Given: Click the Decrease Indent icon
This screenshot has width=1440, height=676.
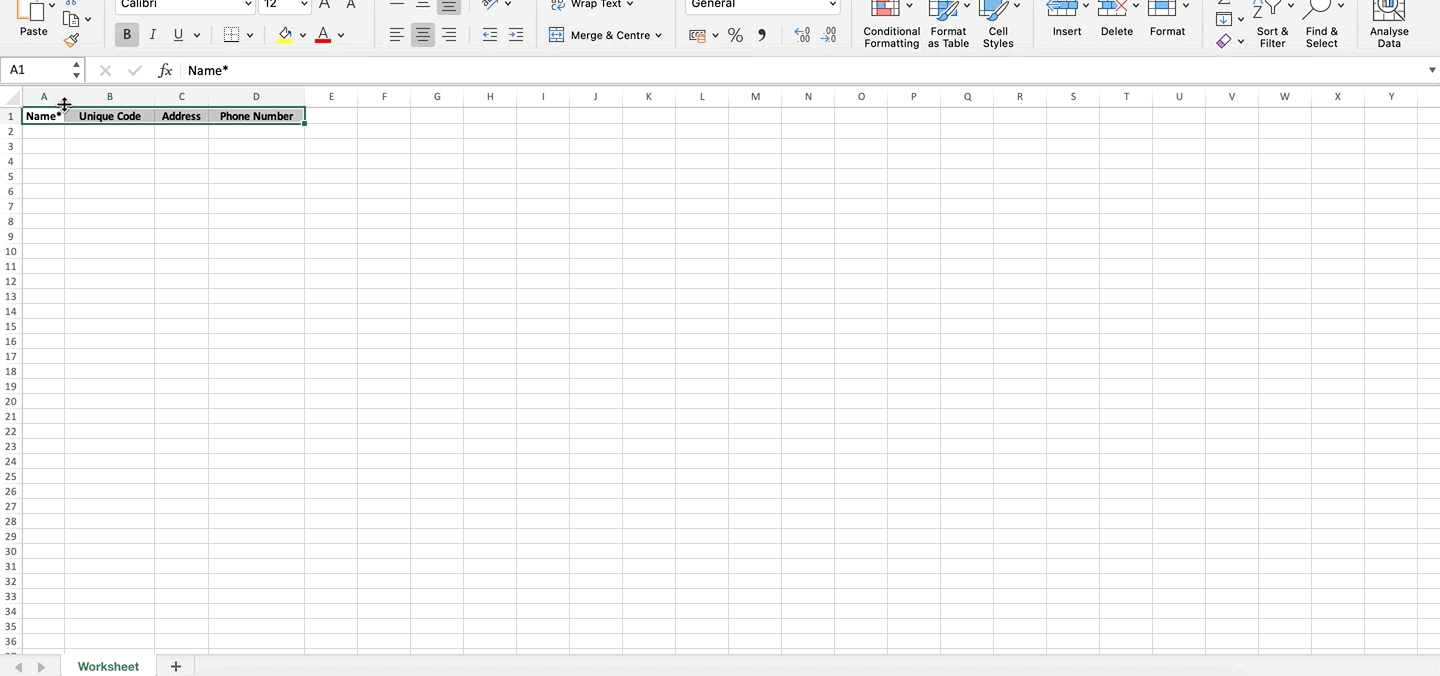Looking at the screenshot, I should click(x=490, y=35).
